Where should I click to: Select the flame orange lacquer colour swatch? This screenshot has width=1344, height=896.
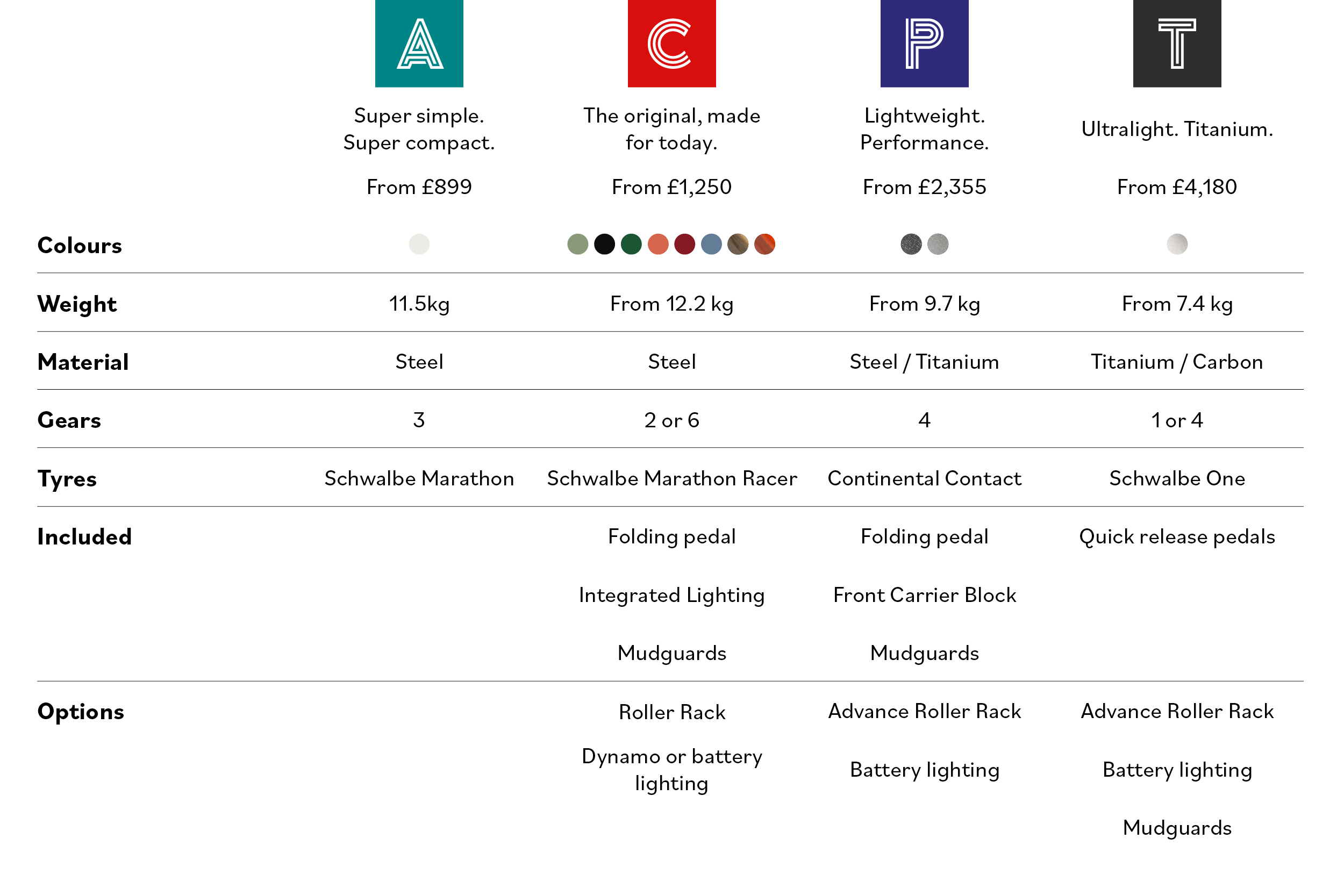(x=765, y=244)
